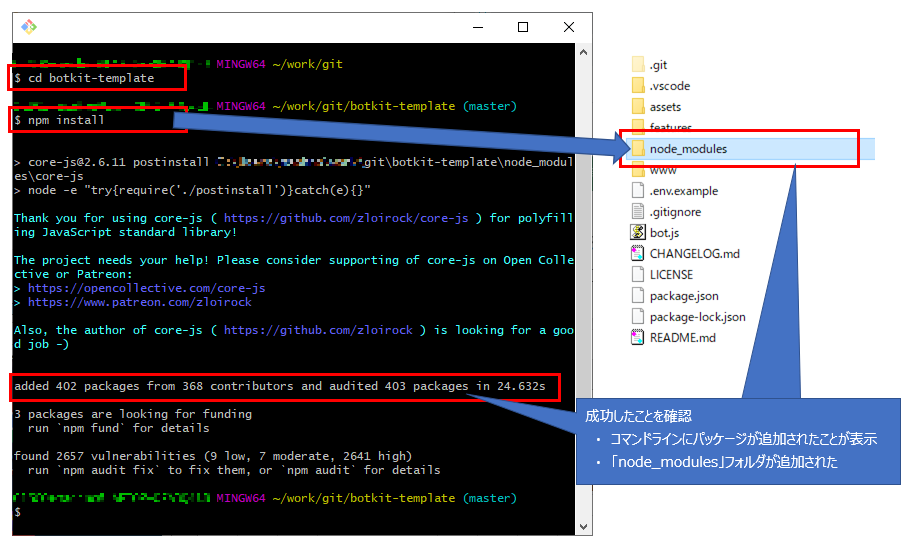
Task: Click the node_modules folder icon
Action: [x=638, y=149]
